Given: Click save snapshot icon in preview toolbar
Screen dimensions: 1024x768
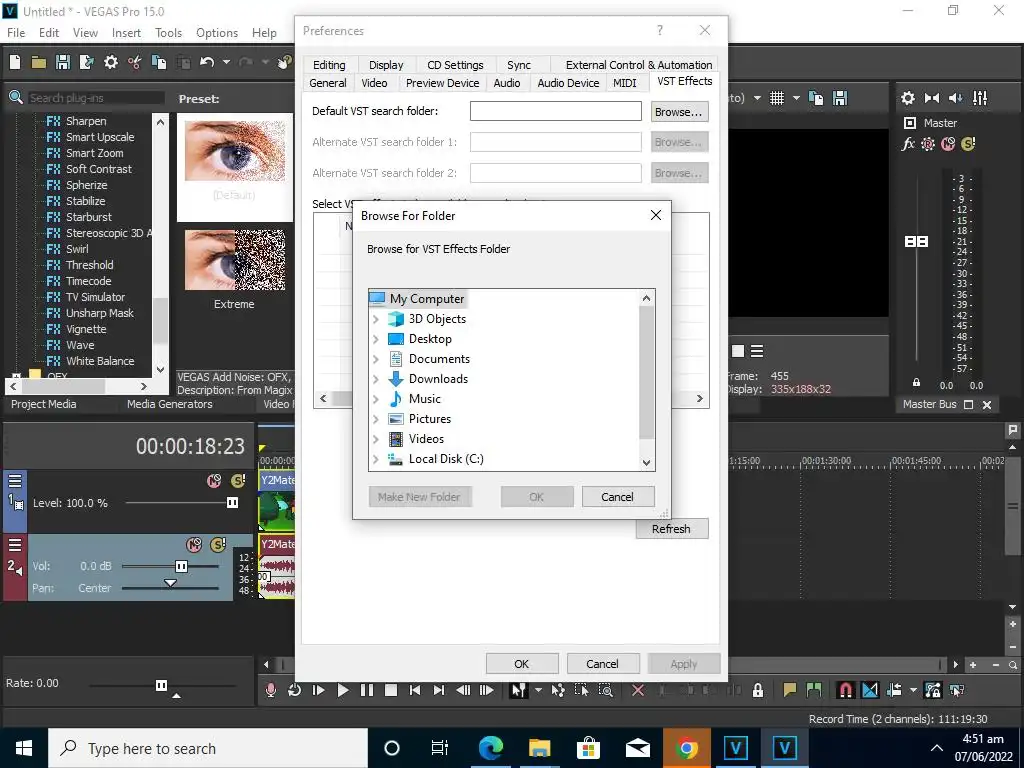Looking at the screenshot, I should [x=840, y=98].
